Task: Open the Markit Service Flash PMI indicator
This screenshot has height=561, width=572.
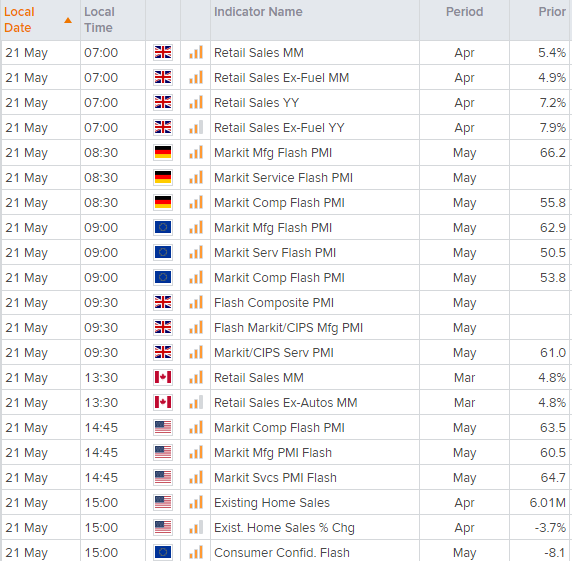Action: coord(283,178)
